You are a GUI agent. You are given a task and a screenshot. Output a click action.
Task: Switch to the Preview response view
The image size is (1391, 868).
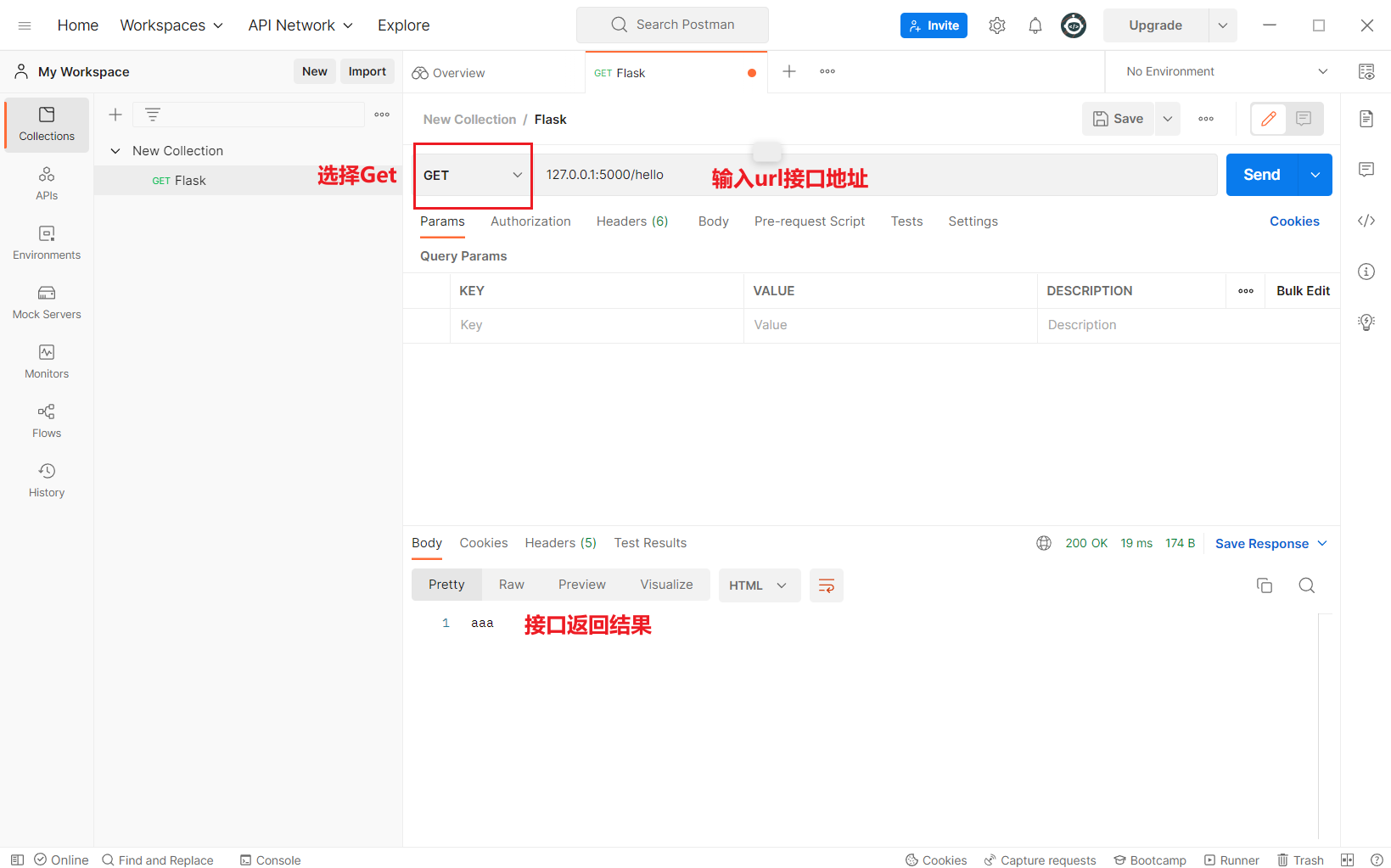click(582, 585)
